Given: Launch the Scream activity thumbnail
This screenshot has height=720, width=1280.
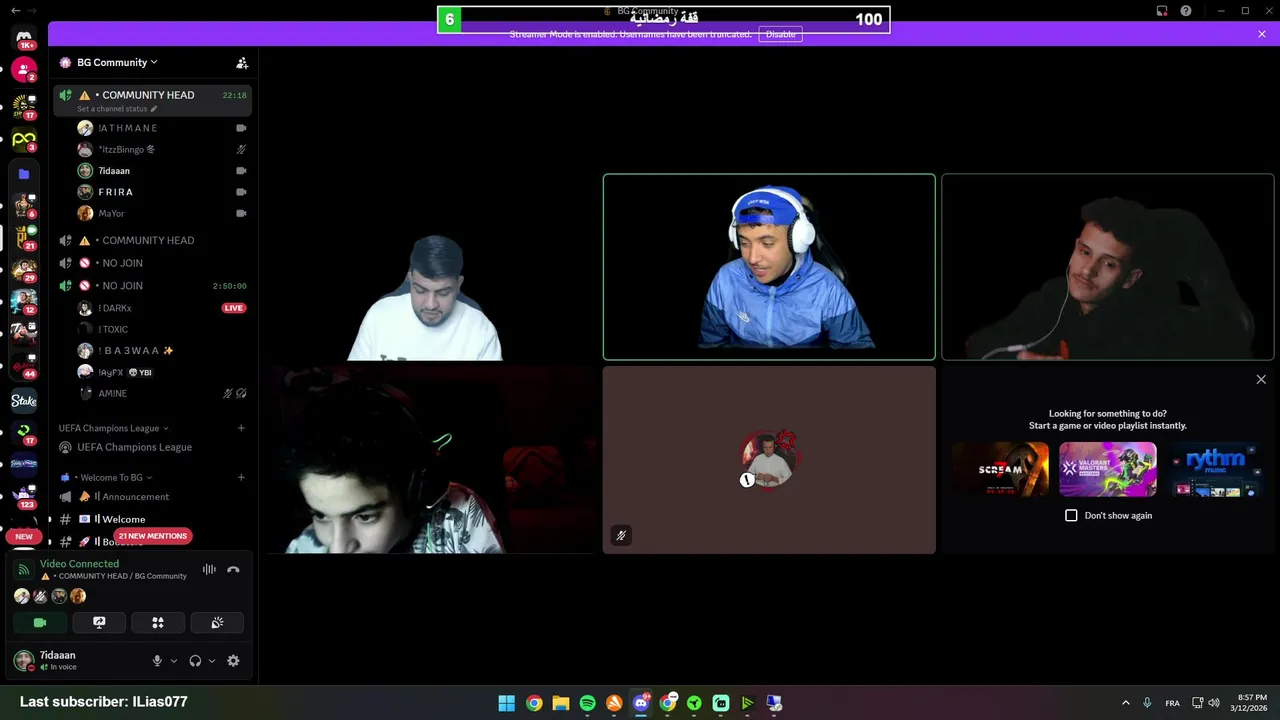Looking at the screenshot, I should pyautogui.click(x=1000, y=469).
